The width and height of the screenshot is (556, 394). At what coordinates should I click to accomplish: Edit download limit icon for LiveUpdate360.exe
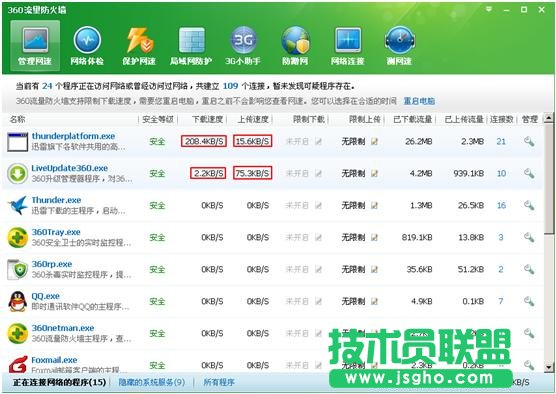click(318, 173)
